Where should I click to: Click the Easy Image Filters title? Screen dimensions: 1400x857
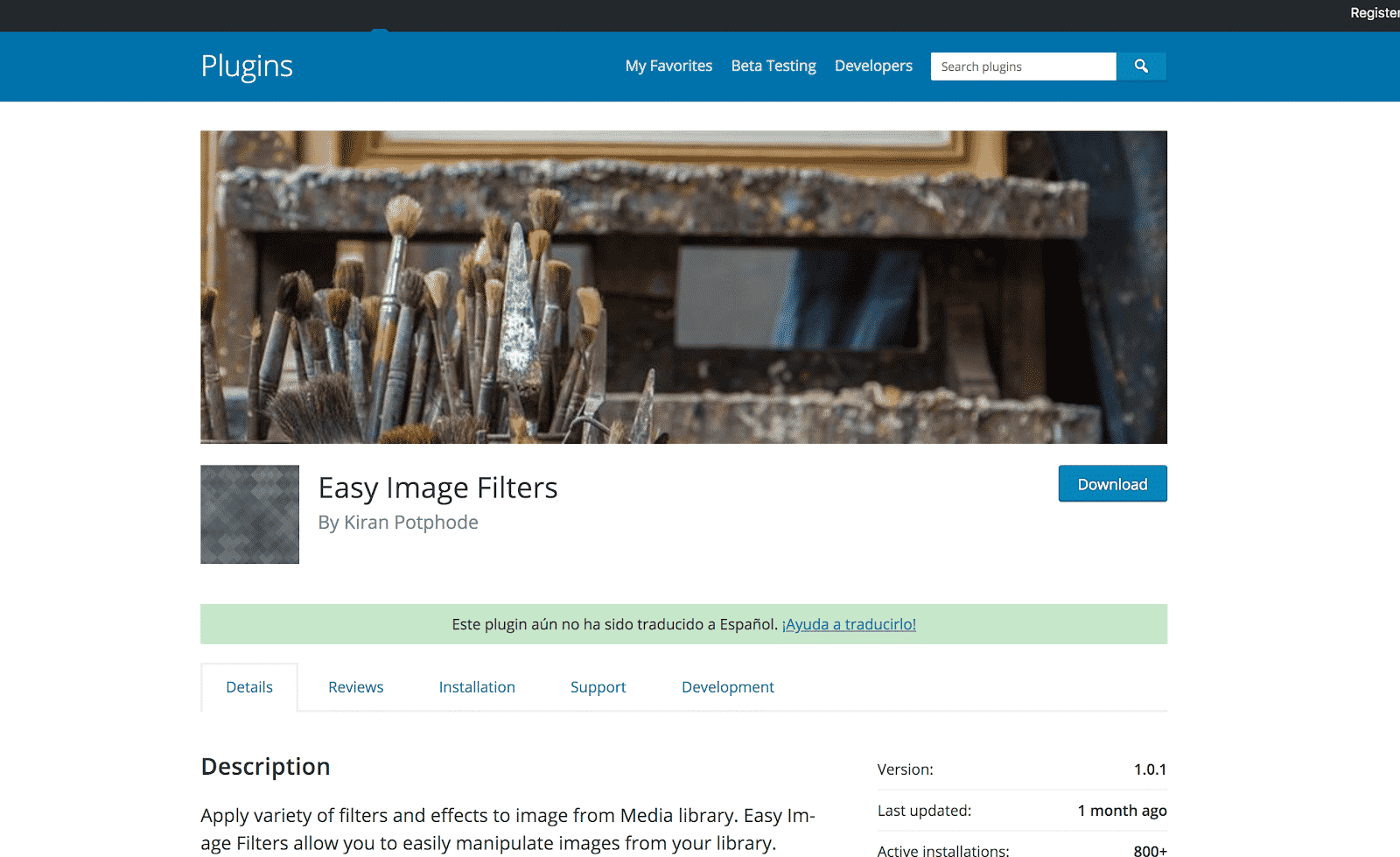437,488
